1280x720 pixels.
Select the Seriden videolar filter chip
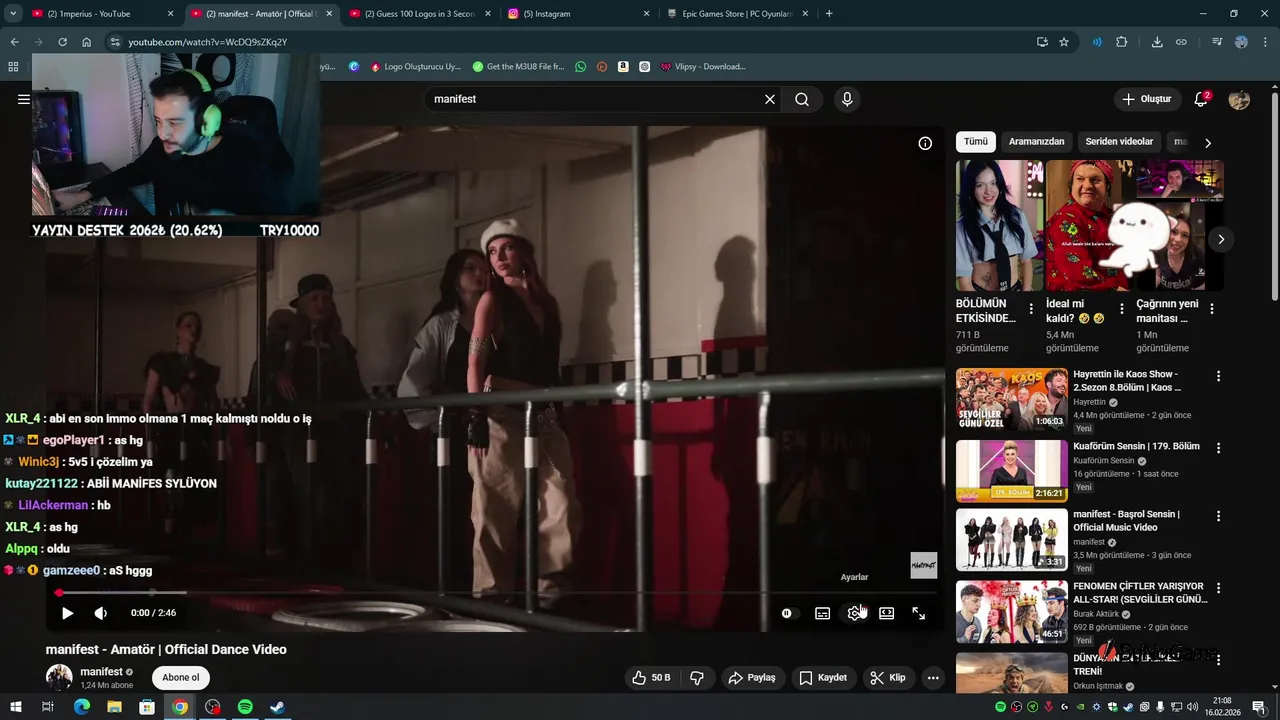1119,142
